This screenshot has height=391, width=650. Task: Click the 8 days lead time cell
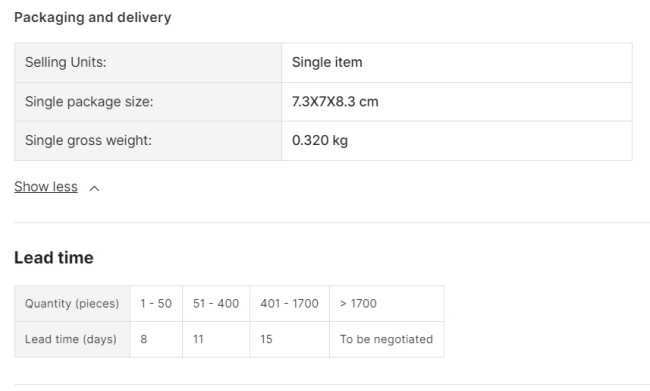(x=156, y=339)
